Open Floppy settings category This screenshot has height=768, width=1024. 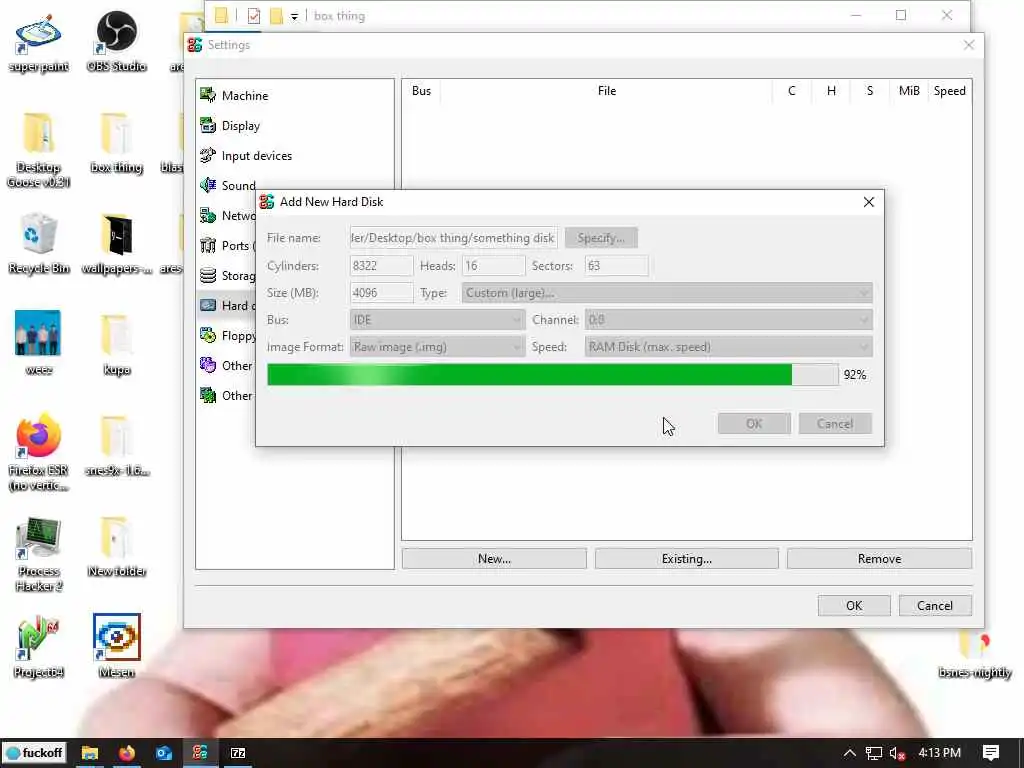coord(227,336)
